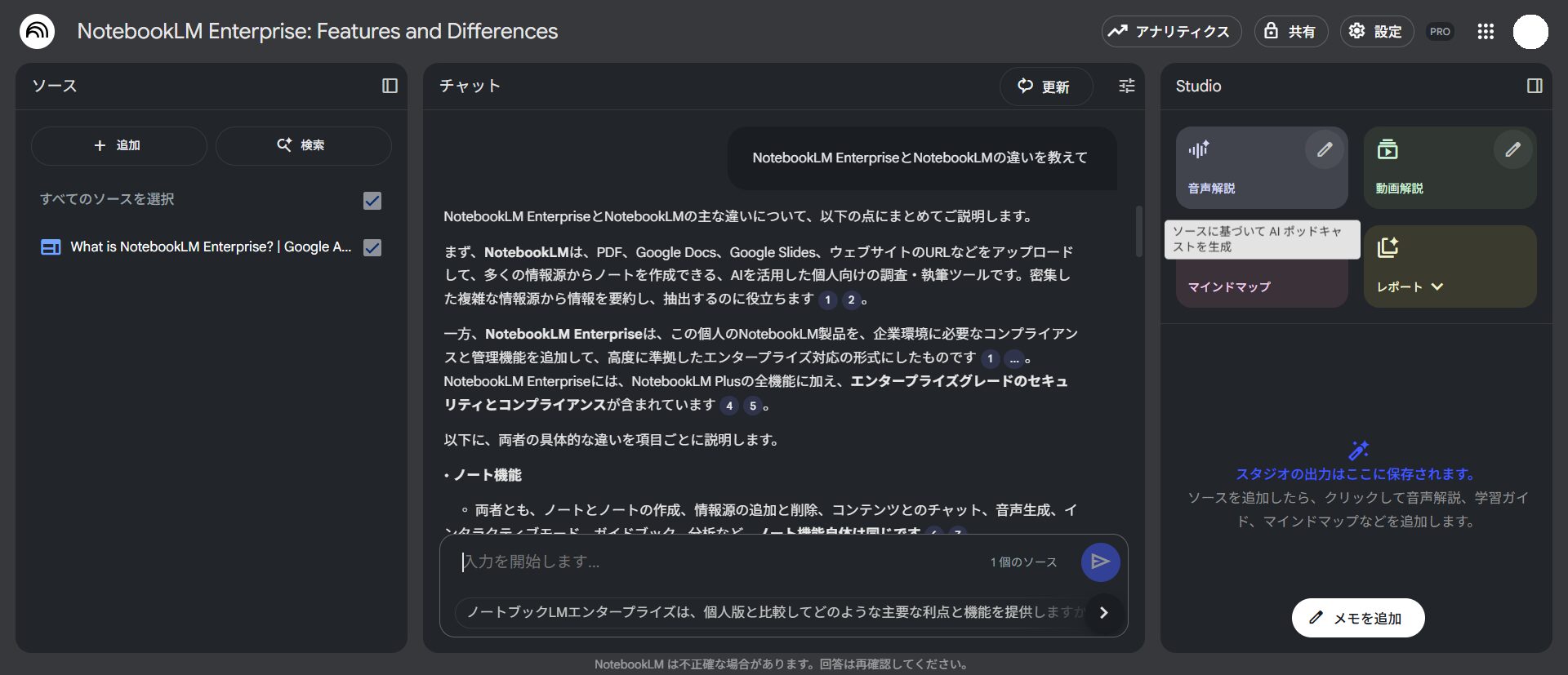This screenshot has width=1568, height=675.
Task: Collapse the Studio panel
Action: click(x=1535, y=86)
